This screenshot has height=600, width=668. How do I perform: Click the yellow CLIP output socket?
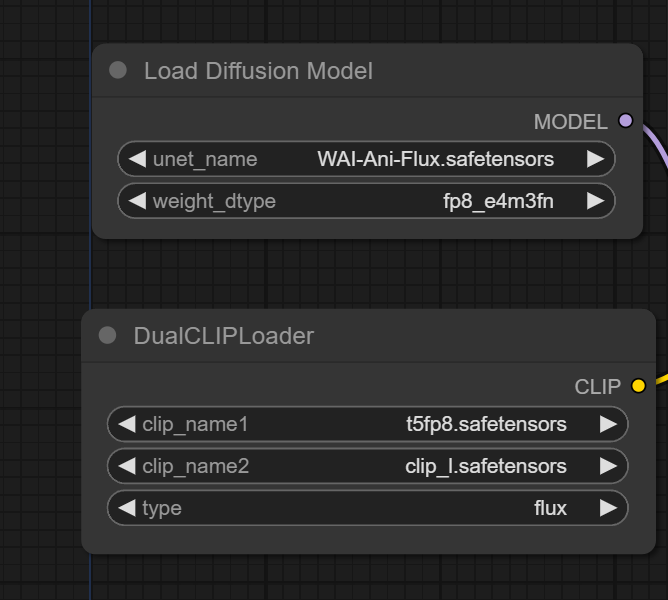(x=639, y=386)
